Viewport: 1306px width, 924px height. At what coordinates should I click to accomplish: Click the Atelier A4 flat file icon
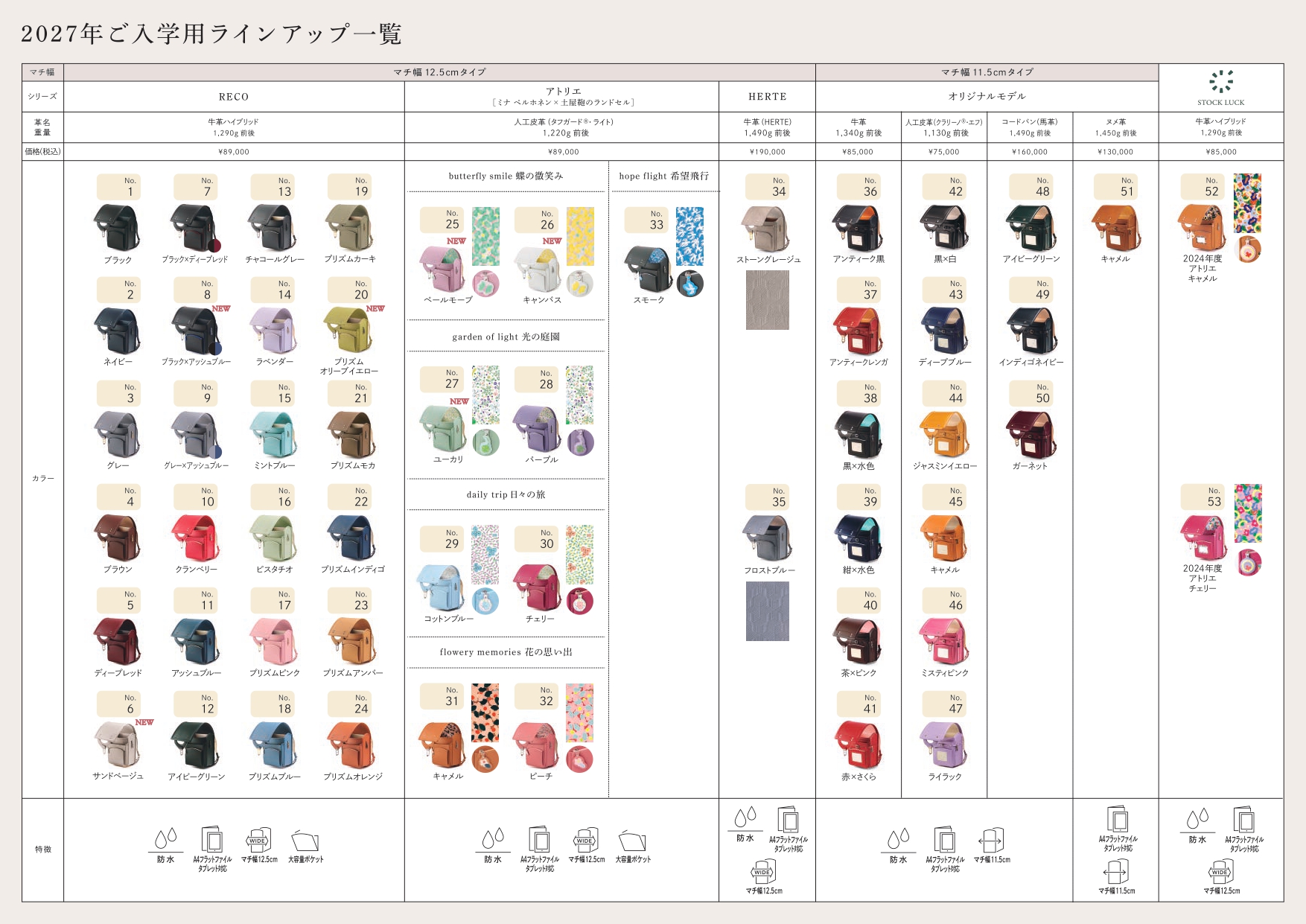539,840
